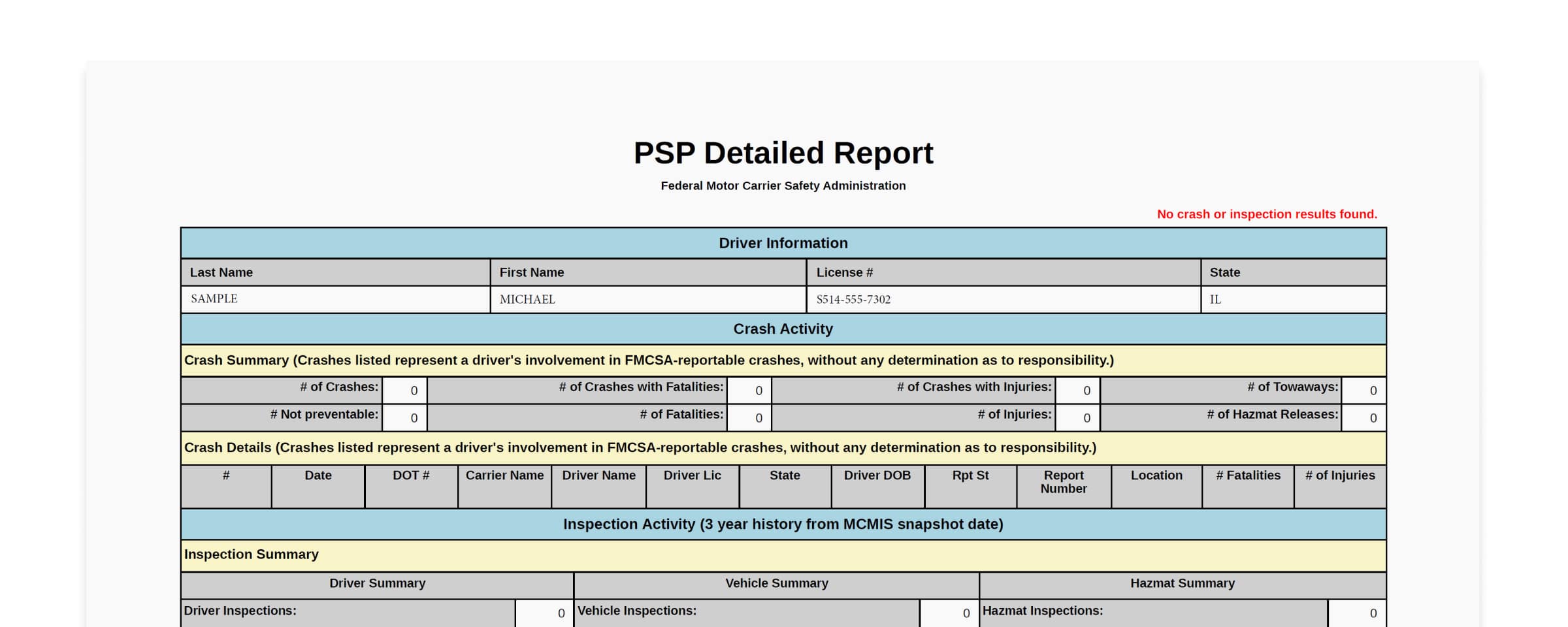This screenshot has height=627, width=1568.
Task: Click the Driver Summary column heading
Action: coord(378,583)
